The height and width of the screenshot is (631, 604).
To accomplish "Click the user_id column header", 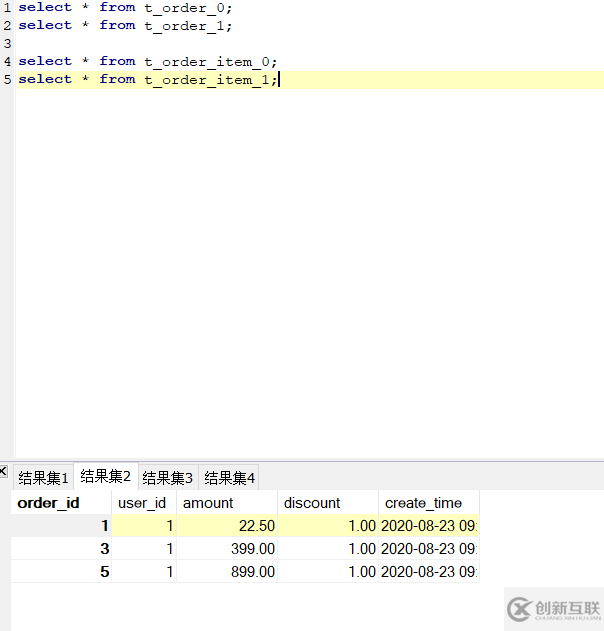I will [x=142, y=503].
